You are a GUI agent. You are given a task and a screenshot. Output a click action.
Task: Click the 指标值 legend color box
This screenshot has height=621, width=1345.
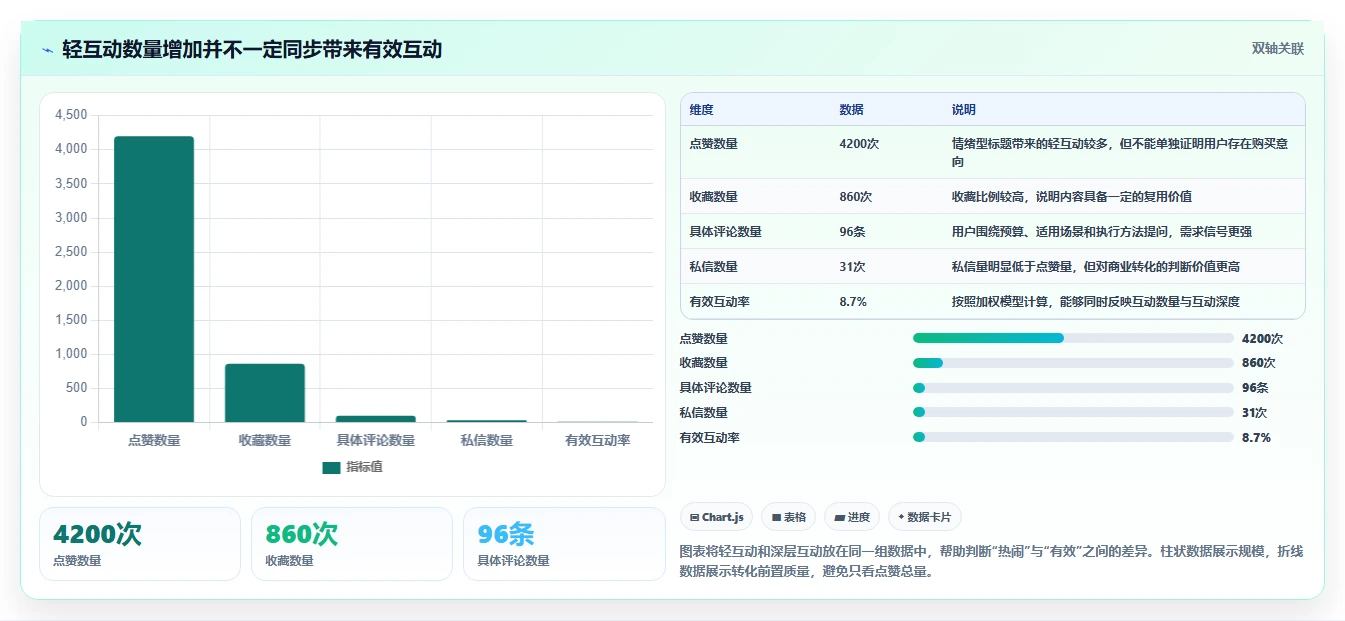coord(331,468)
